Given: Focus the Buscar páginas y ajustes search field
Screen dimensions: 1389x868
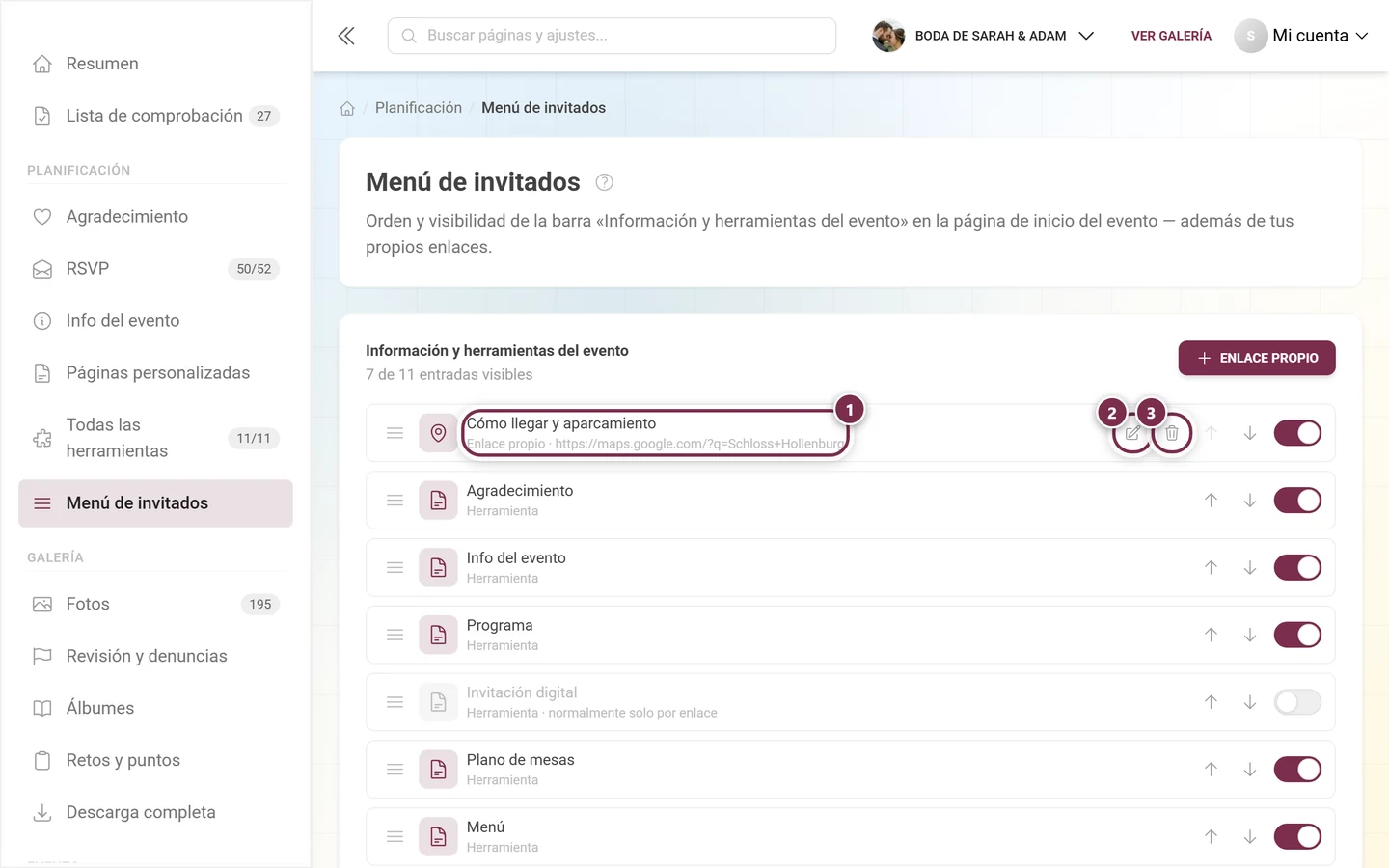Looking at the screenshot, I should (x=612, y=36).
